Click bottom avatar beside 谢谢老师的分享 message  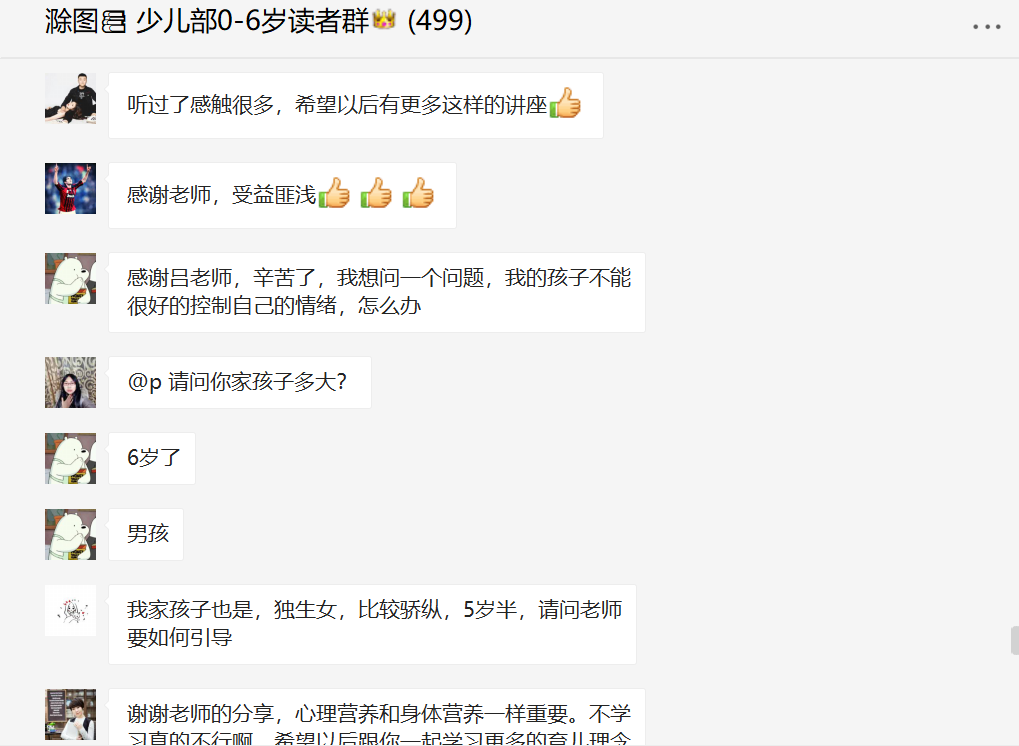pyautogui.click(x=70, y=714)
